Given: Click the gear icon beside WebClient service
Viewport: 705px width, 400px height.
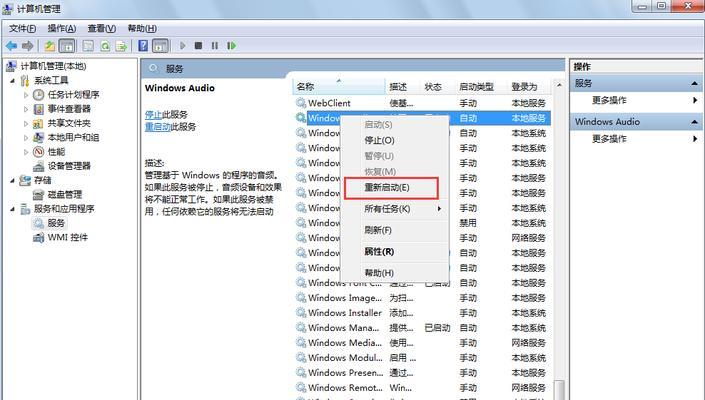Looking at the screenshot, I should coord(301,103).
